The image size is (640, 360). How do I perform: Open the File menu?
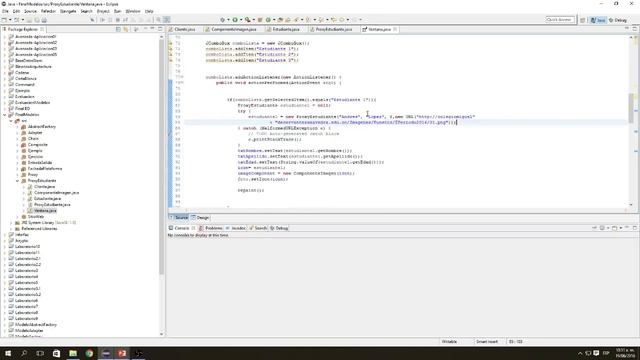[5, 11]
